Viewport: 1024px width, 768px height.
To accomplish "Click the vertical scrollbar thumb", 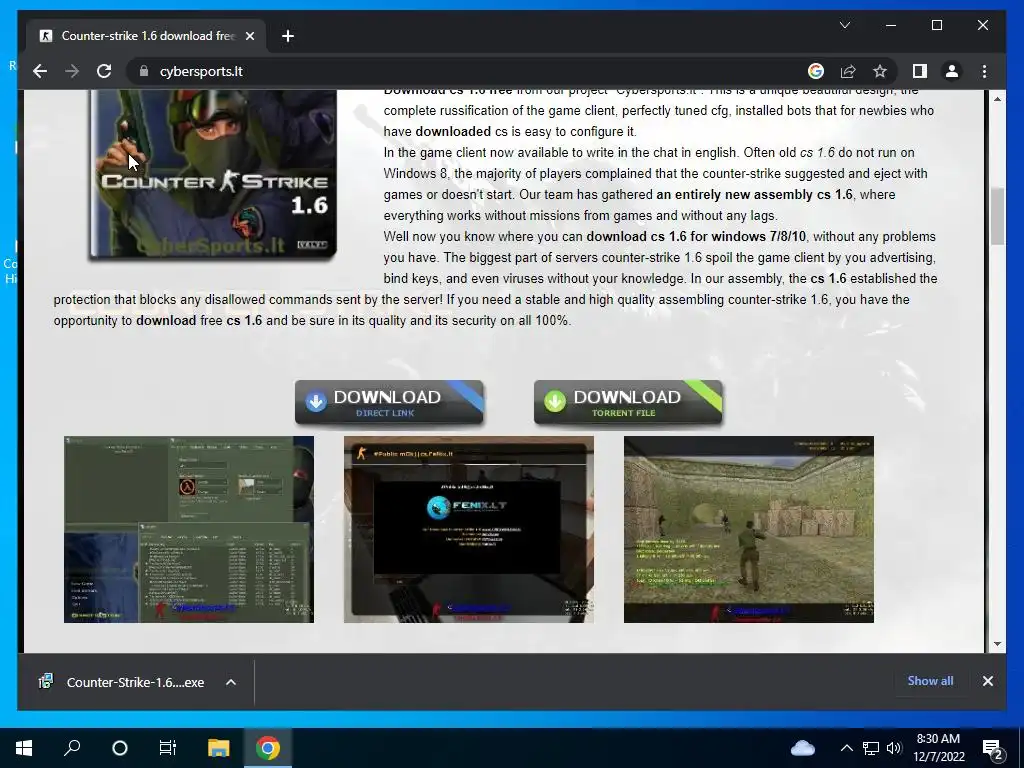I will [x=997, y=216].
